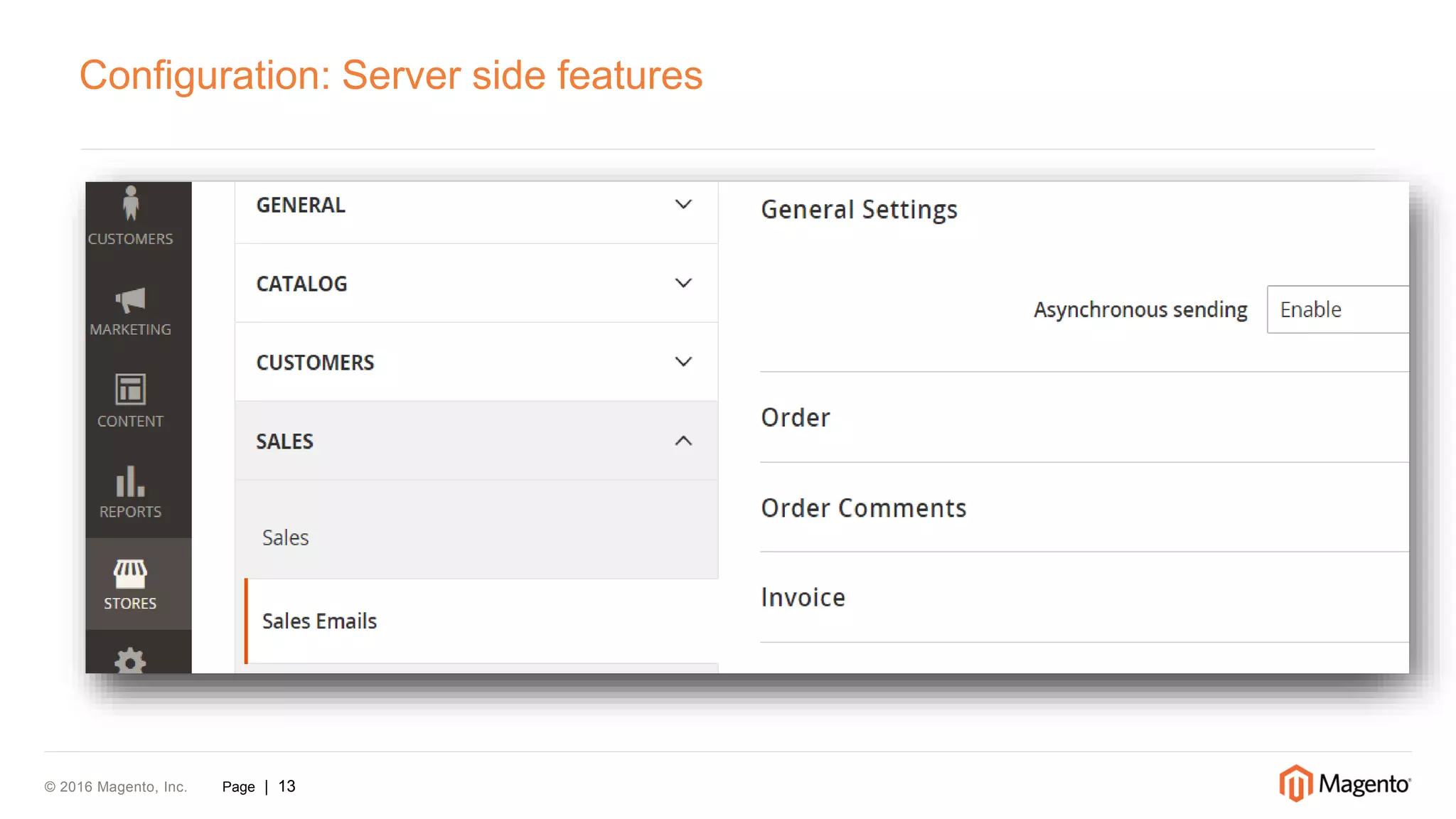Expand the CATALOG section chevron
Viewport: 1456px width, 819px height.
coord(683,284)
